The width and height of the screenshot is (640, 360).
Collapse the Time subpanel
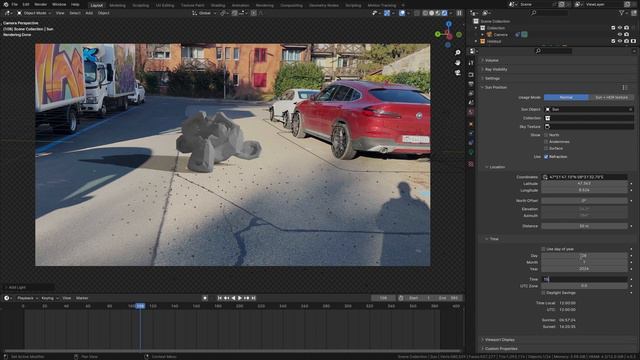(x=494, y=239)
